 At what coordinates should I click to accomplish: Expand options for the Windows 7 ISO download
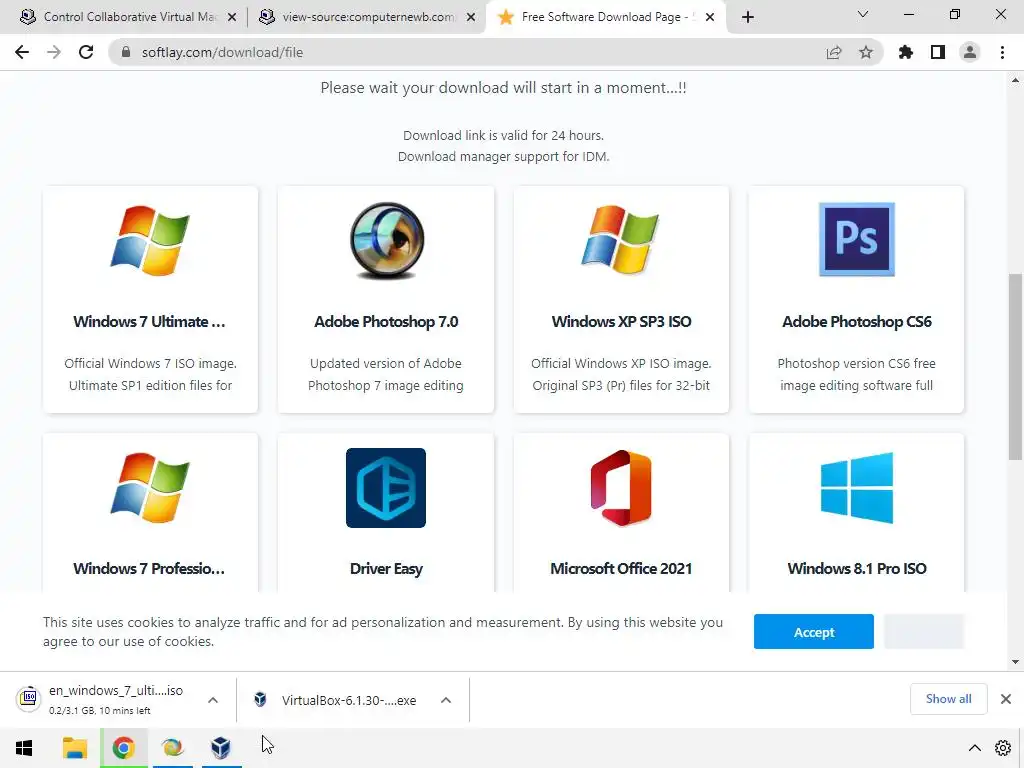(x=213, y=700)
